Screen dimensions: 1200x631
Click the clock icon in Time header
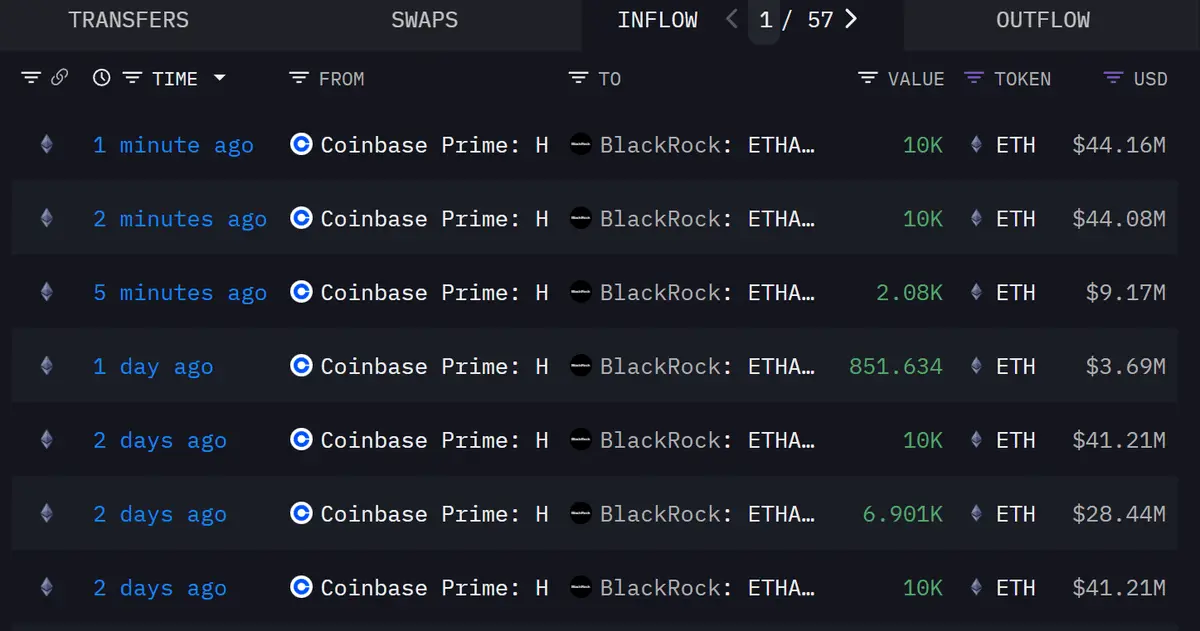click(101, 78)
